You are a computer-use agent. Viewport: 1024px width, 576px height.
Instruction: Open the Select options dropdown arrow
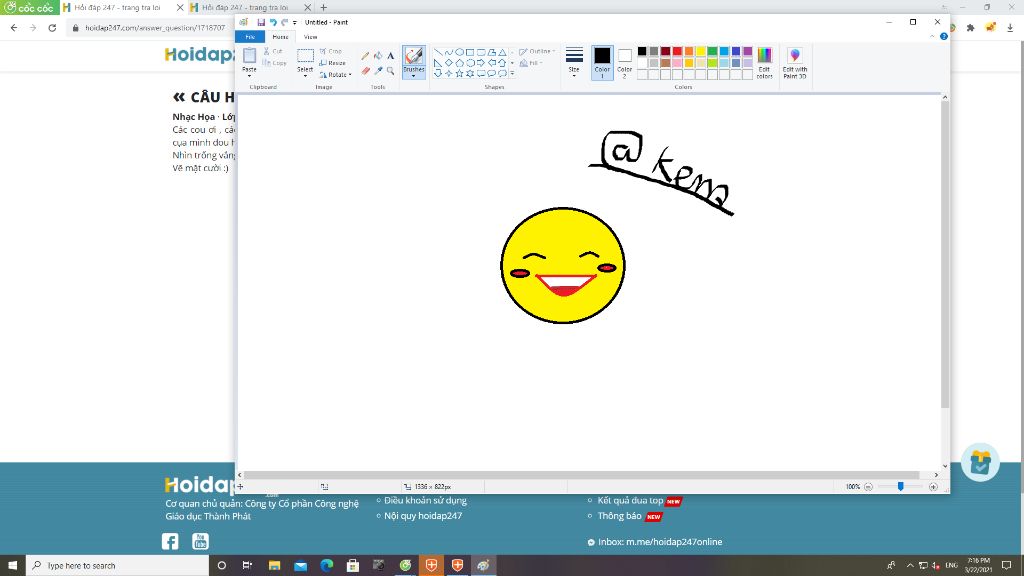click(305, 76)
